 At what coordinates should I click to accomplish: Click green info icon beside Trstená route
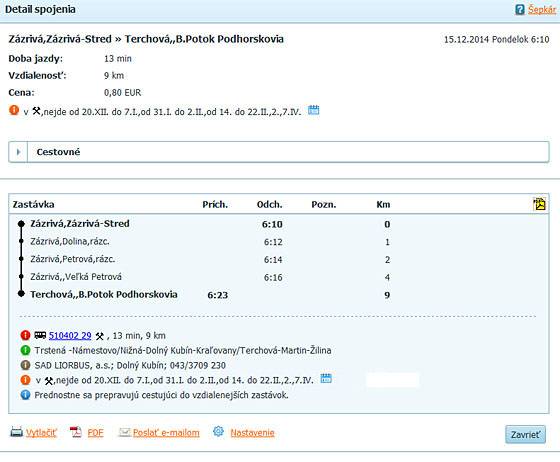pos(25,350)
